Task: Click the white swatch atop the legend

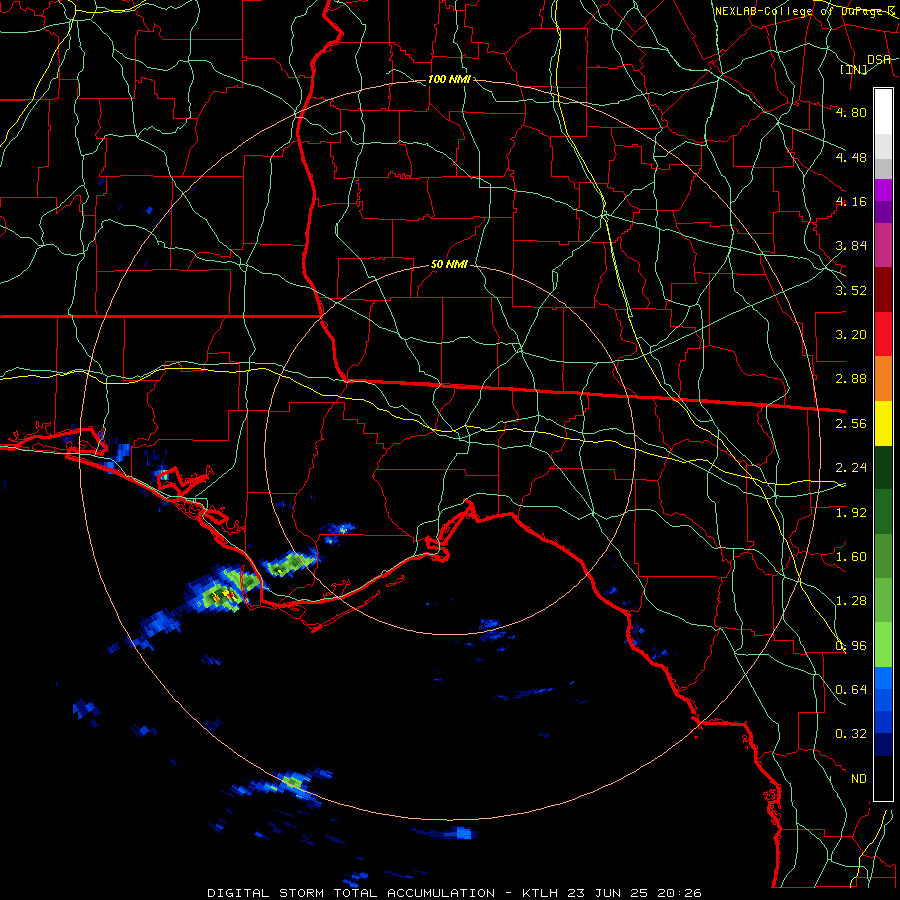Action: coord(883,112)
